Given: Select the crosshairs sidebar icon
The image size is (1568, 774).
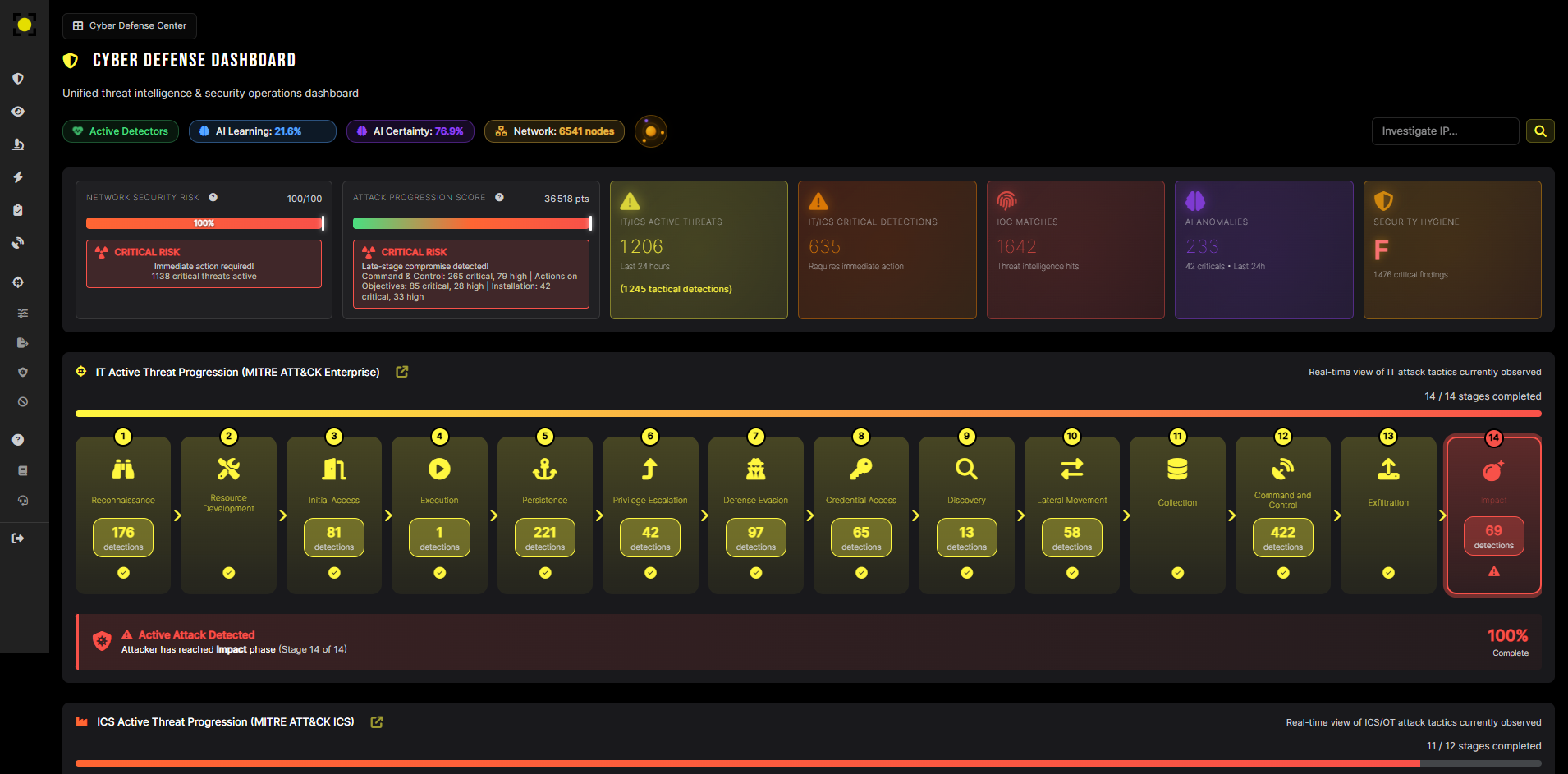Looking at the screenshot, I should point(18,282).
